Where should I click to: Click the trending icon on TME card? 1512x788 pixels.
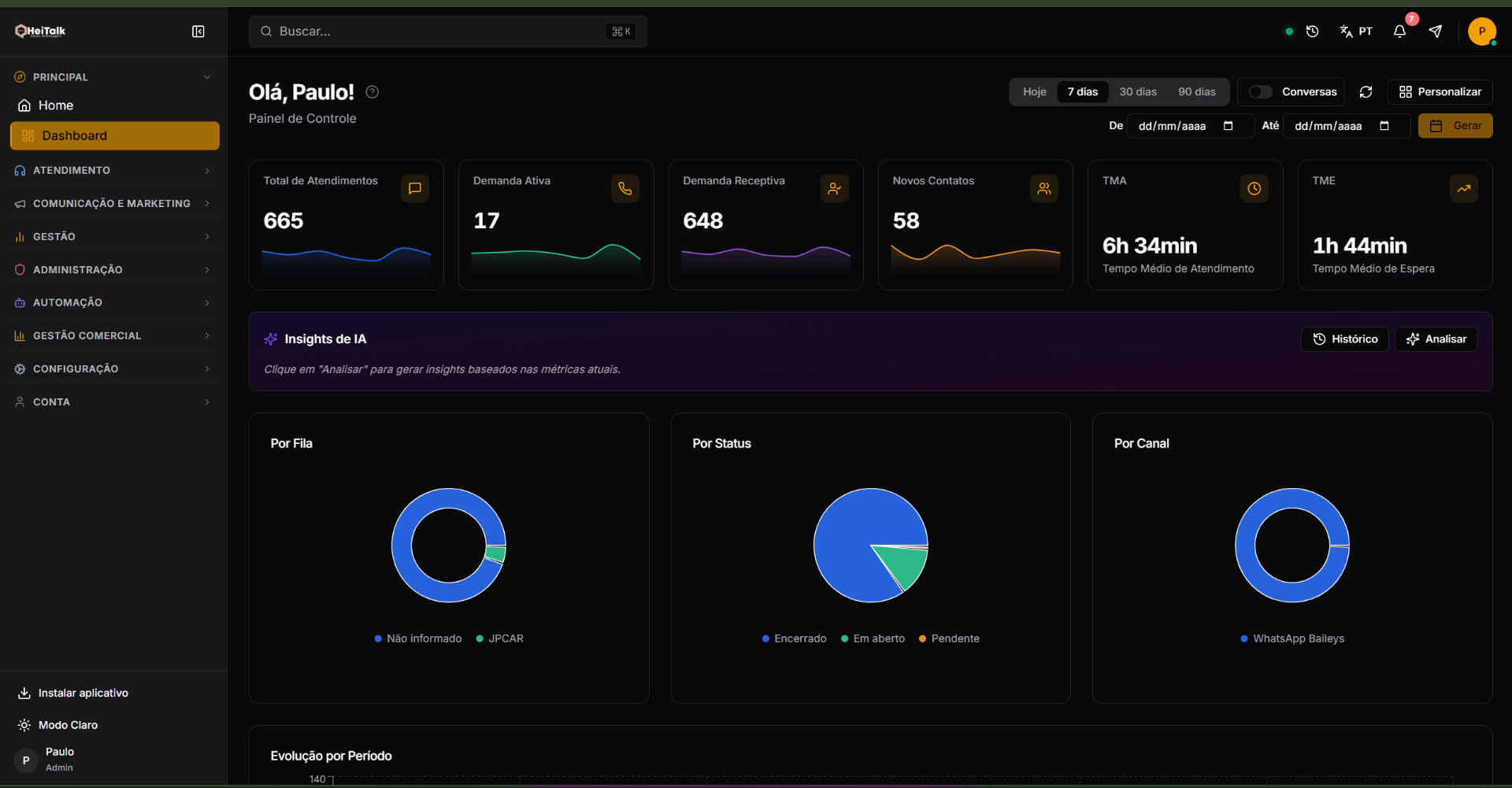tap(1464, 189)
